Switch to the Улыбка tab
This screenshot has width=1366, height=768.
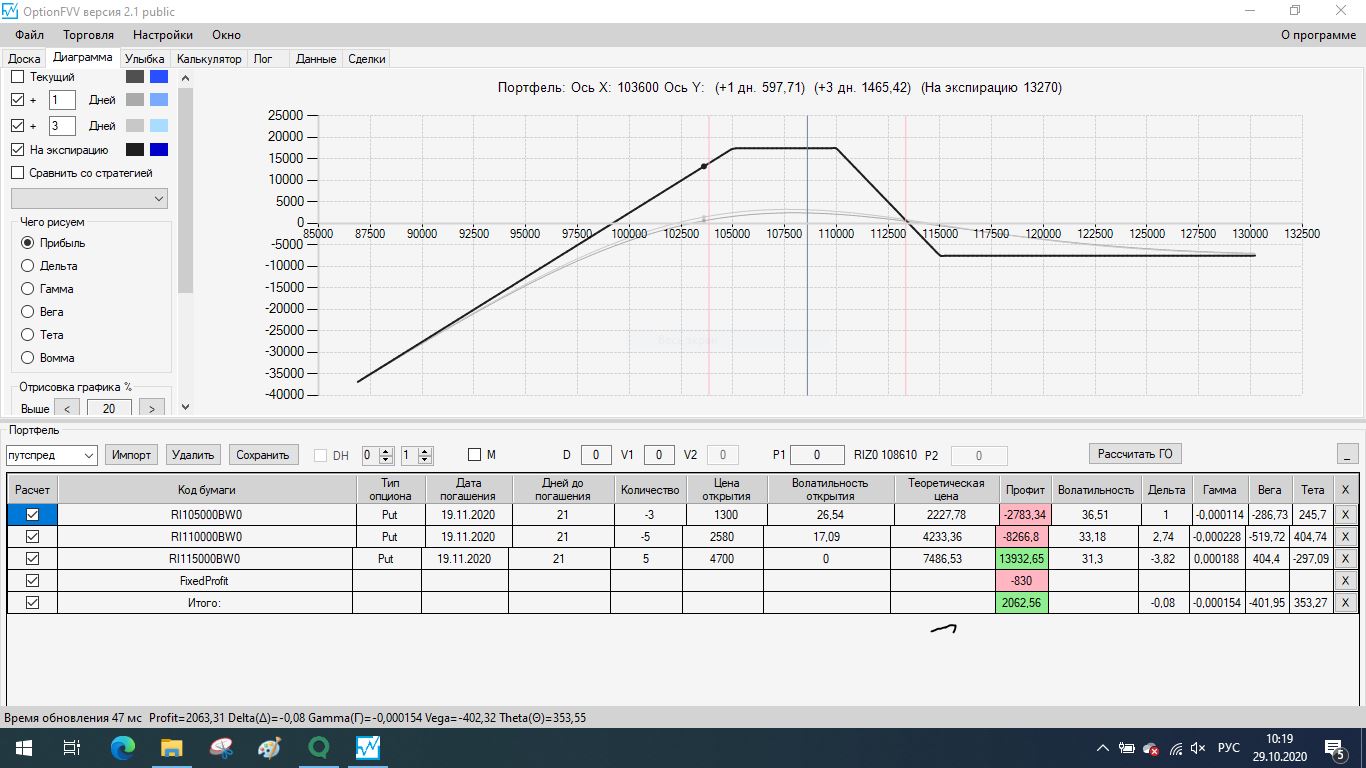click(x=145, y=59)
